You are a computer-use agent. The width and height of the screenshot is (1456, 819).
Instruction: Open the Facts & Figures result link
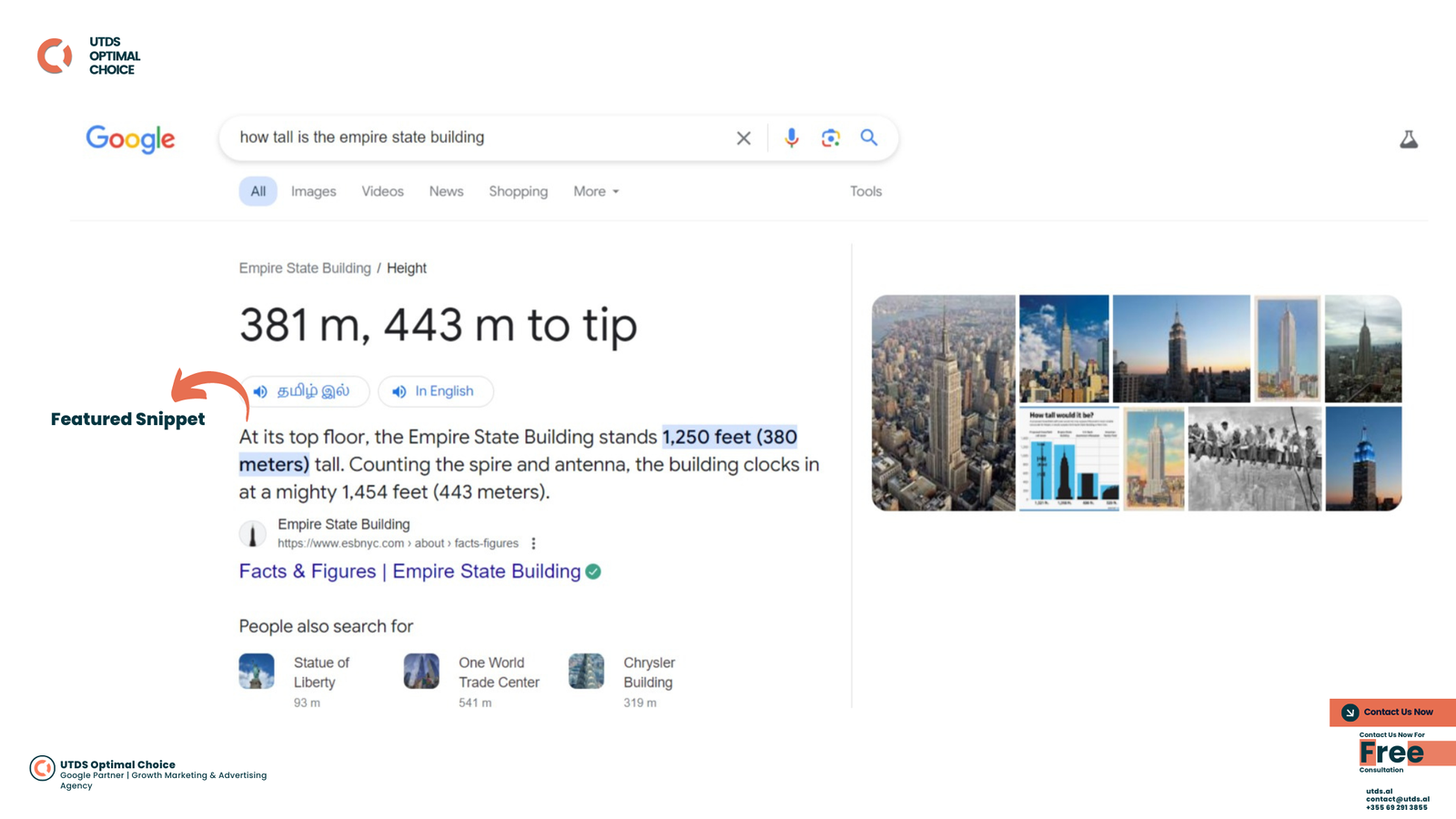[x=409, y=571]
